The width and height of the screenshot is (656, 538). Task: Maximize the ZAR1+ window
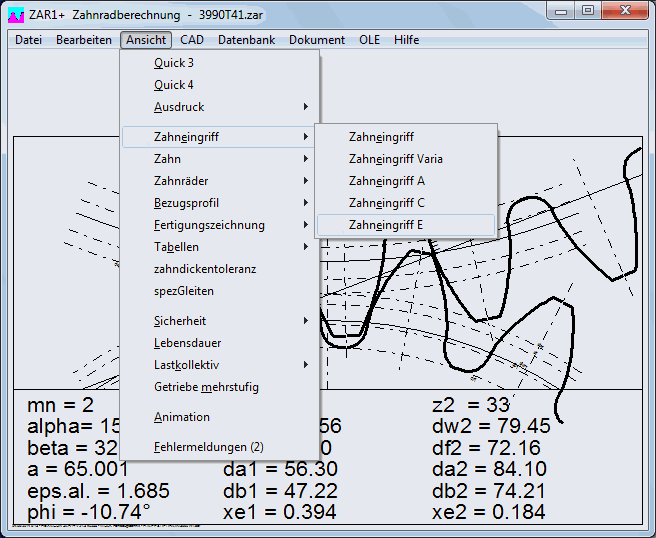[588, 10]
